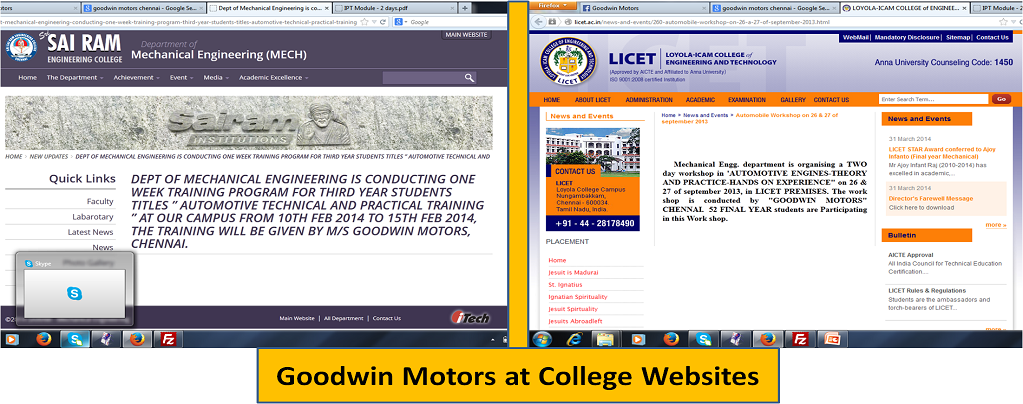This screenshot has width=1023, height=404.
Task: Select ADMINISTRATION in the LICET navigation bar
Action: pos(649,100)
